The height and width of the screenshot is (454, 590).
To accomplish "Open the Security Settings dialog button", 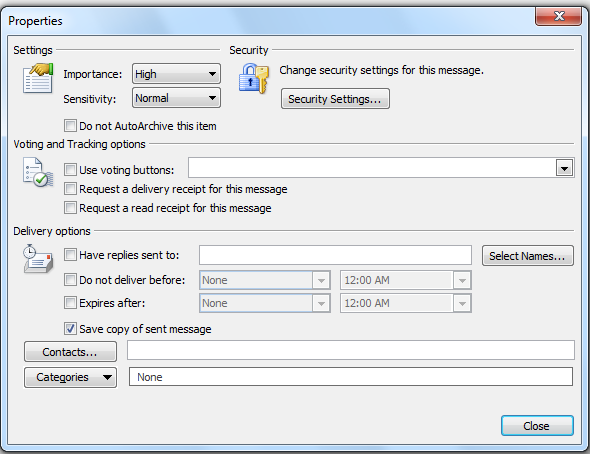I will click(335, 99).
